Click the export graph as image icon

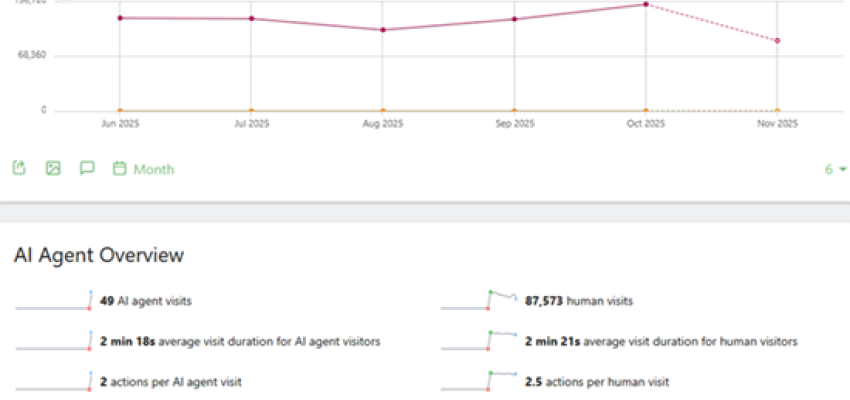(x=53, y=168)
